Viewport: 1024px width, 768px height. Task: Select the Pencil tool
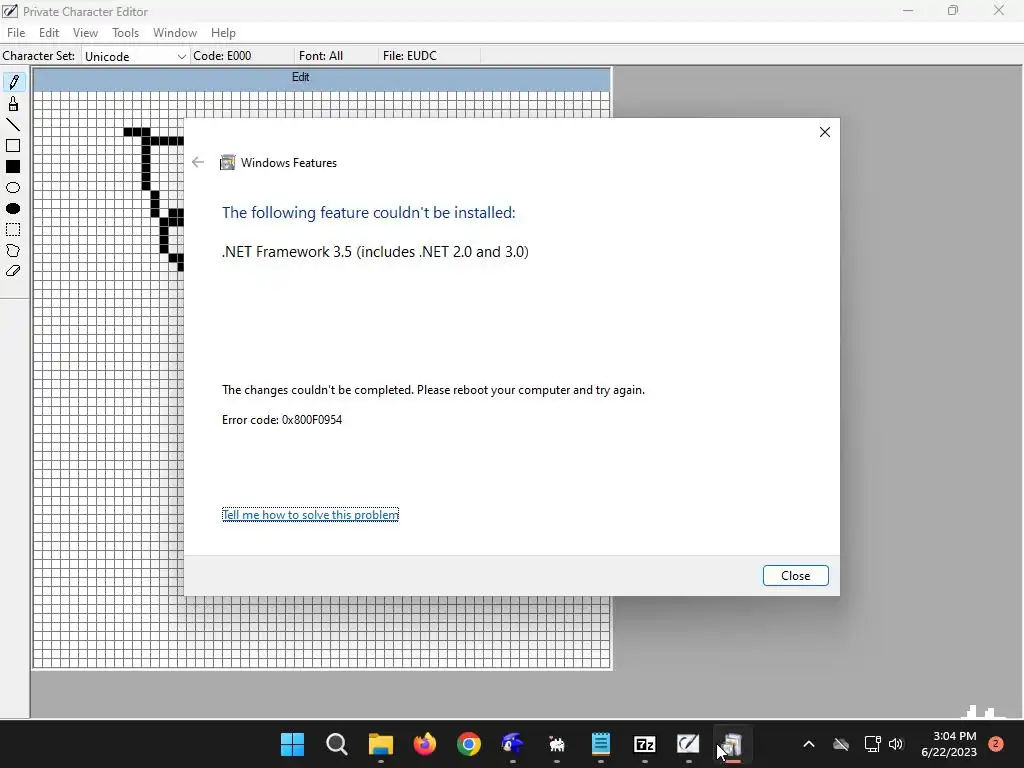tap(14, 82)
